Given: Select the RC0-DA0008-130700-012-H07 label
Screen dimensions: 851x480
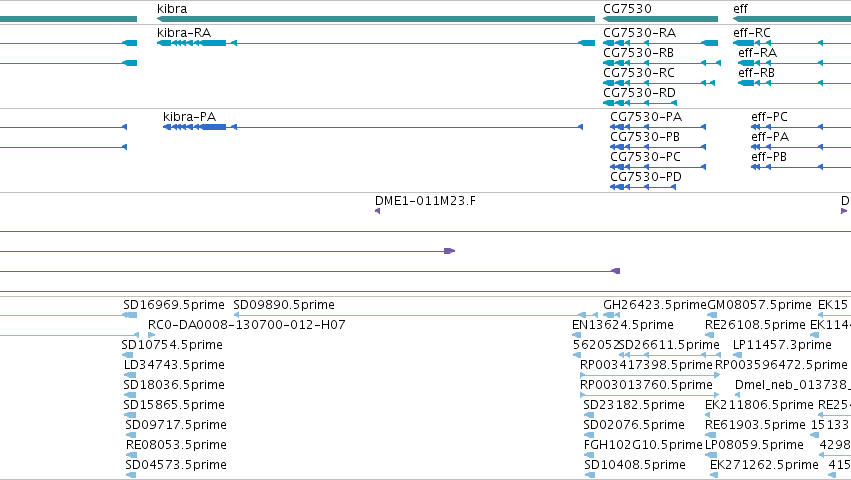Looking at the screenshot, I should pyautogui.click(x=246, y=325).
